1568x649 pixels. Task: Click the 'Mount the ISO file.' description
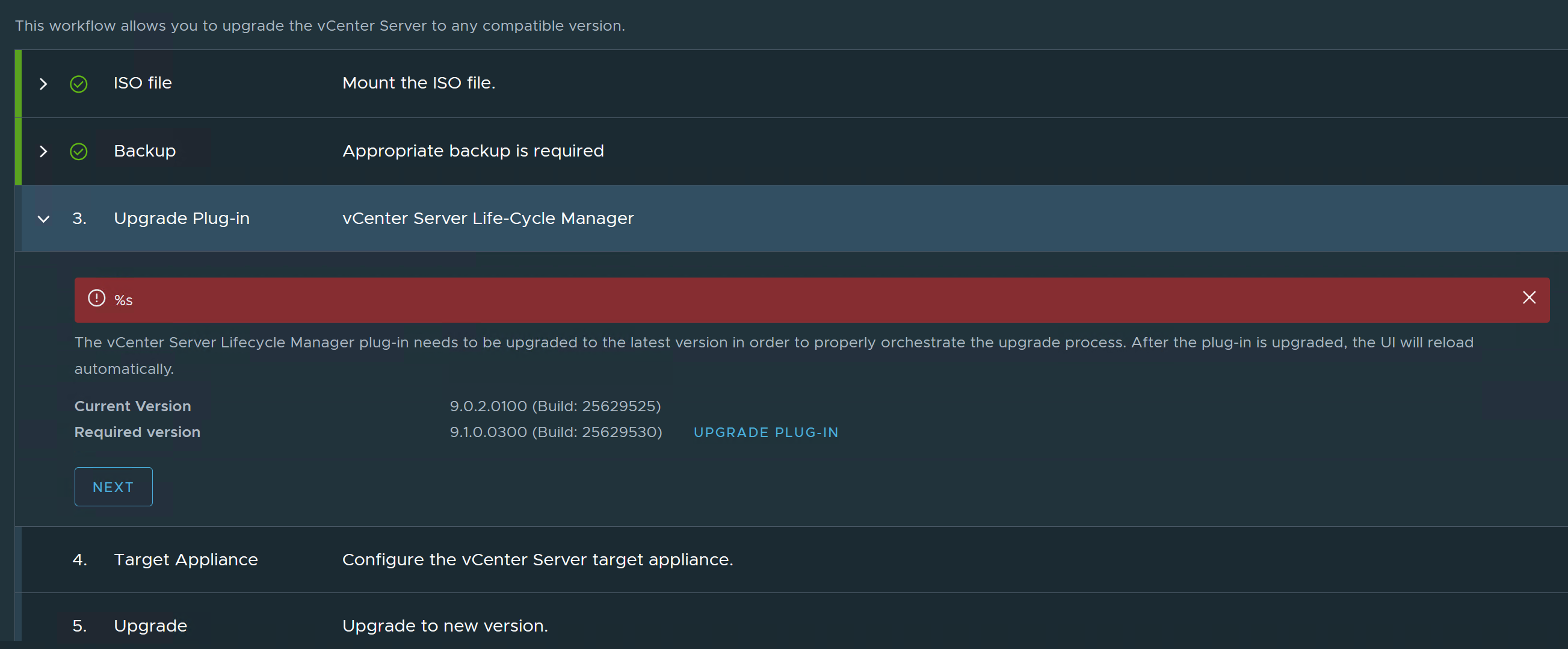coord(419,83)
